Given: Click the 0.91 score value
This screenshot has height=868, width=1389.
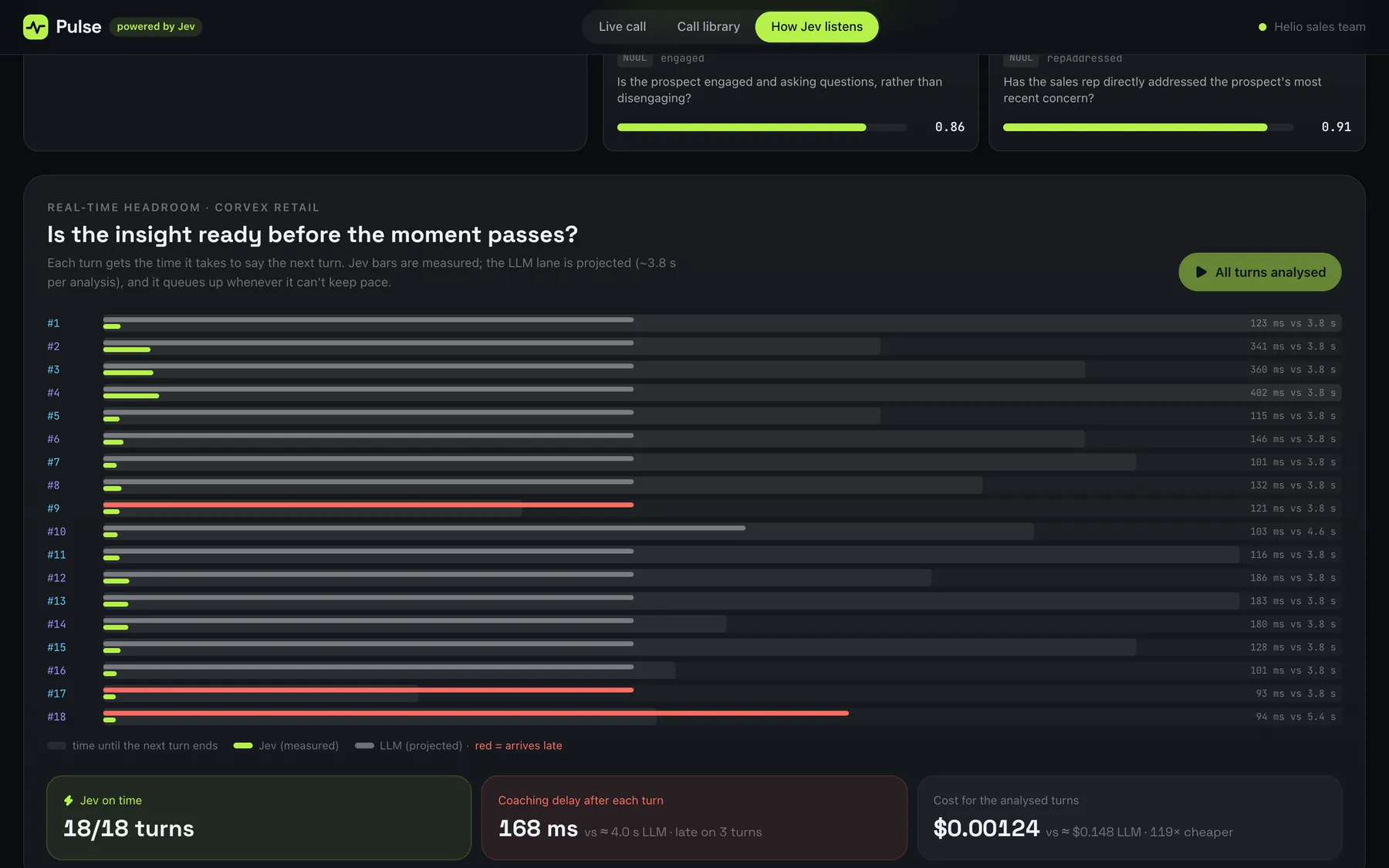Looking at the screenshot, I should tap(1336, 127).
